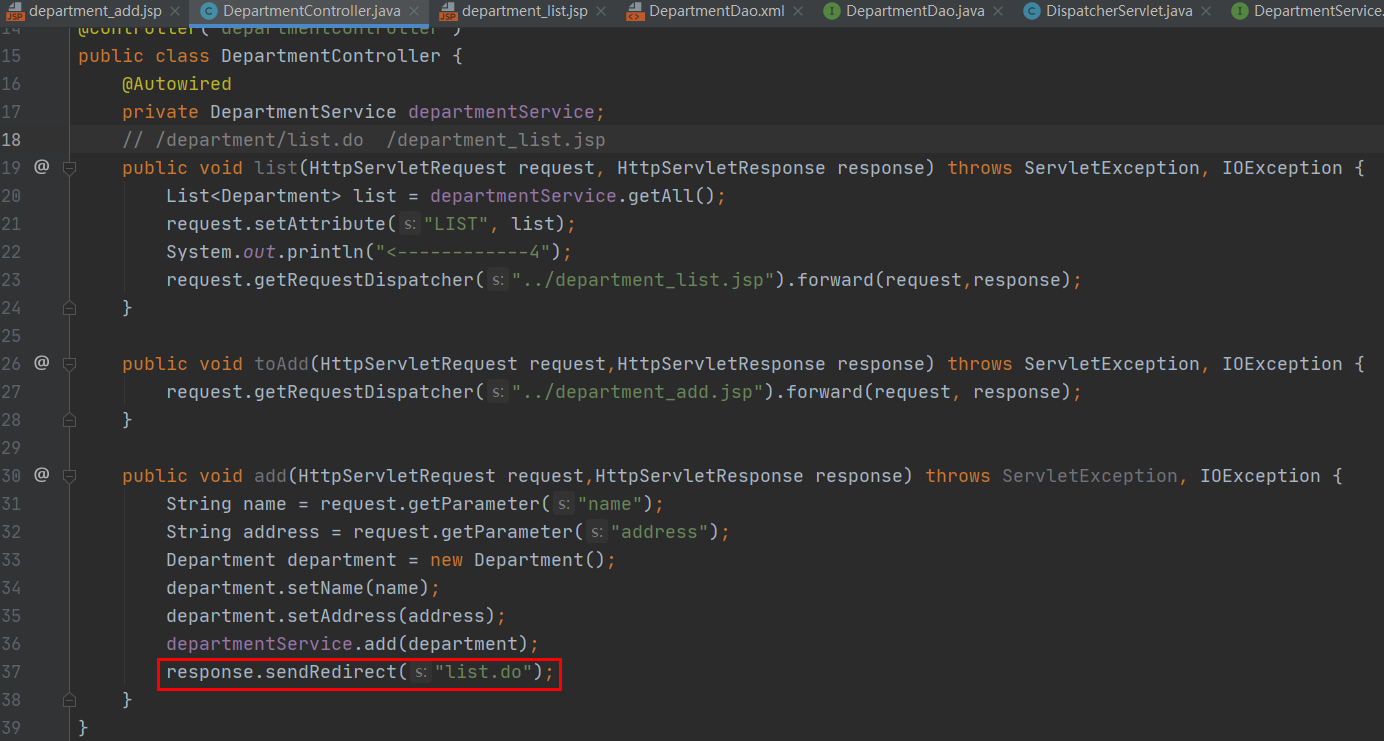The image size is (1384, 741).
Task: Close the DispatcherServlet.java tab
Action: [1206, 12]
